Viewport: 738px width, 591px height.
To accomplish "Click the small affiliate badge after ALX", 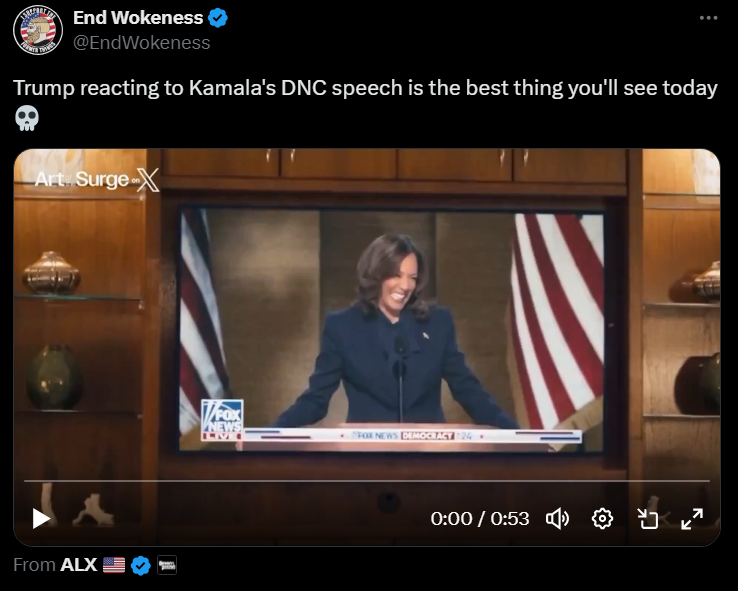I will [167, 565].
